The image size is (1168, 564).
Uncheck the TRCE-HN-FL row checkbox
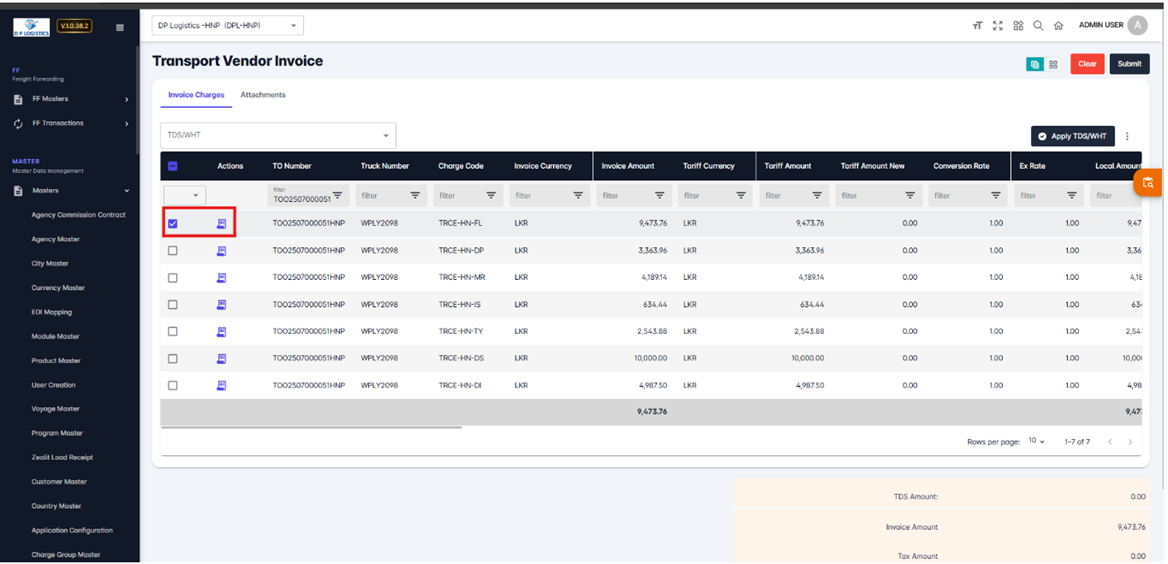click(173, 224)
